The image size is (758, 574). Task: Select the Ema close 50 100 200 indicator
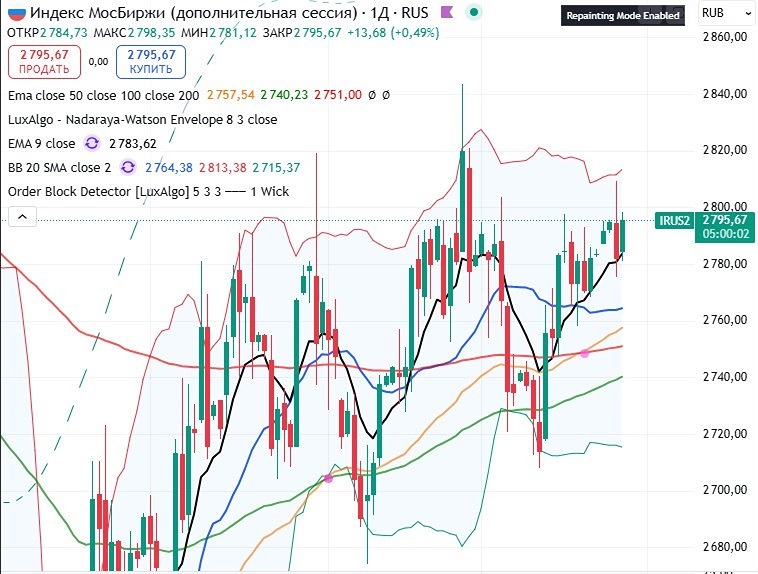[x=103, y=95]
